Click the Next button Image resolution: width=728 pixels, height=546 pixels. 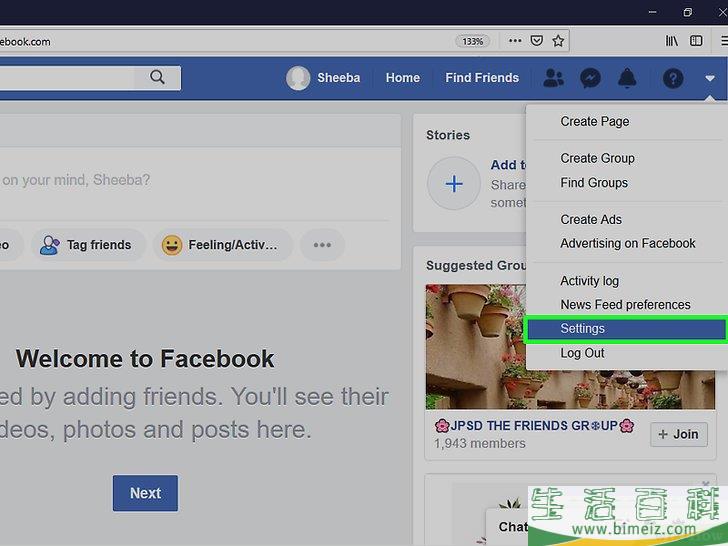[145, 493]
